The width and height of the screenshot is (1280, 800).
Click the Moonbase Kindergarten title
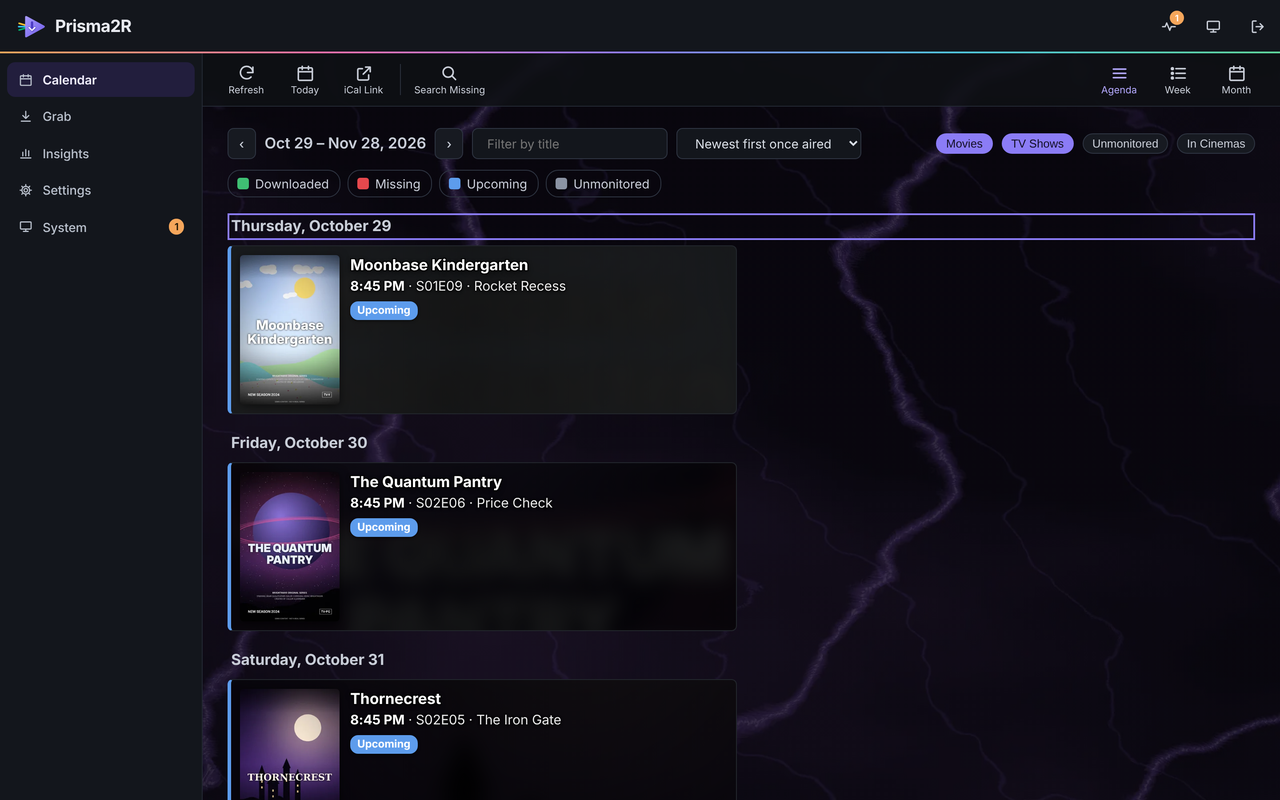click(x=439, y=265)
